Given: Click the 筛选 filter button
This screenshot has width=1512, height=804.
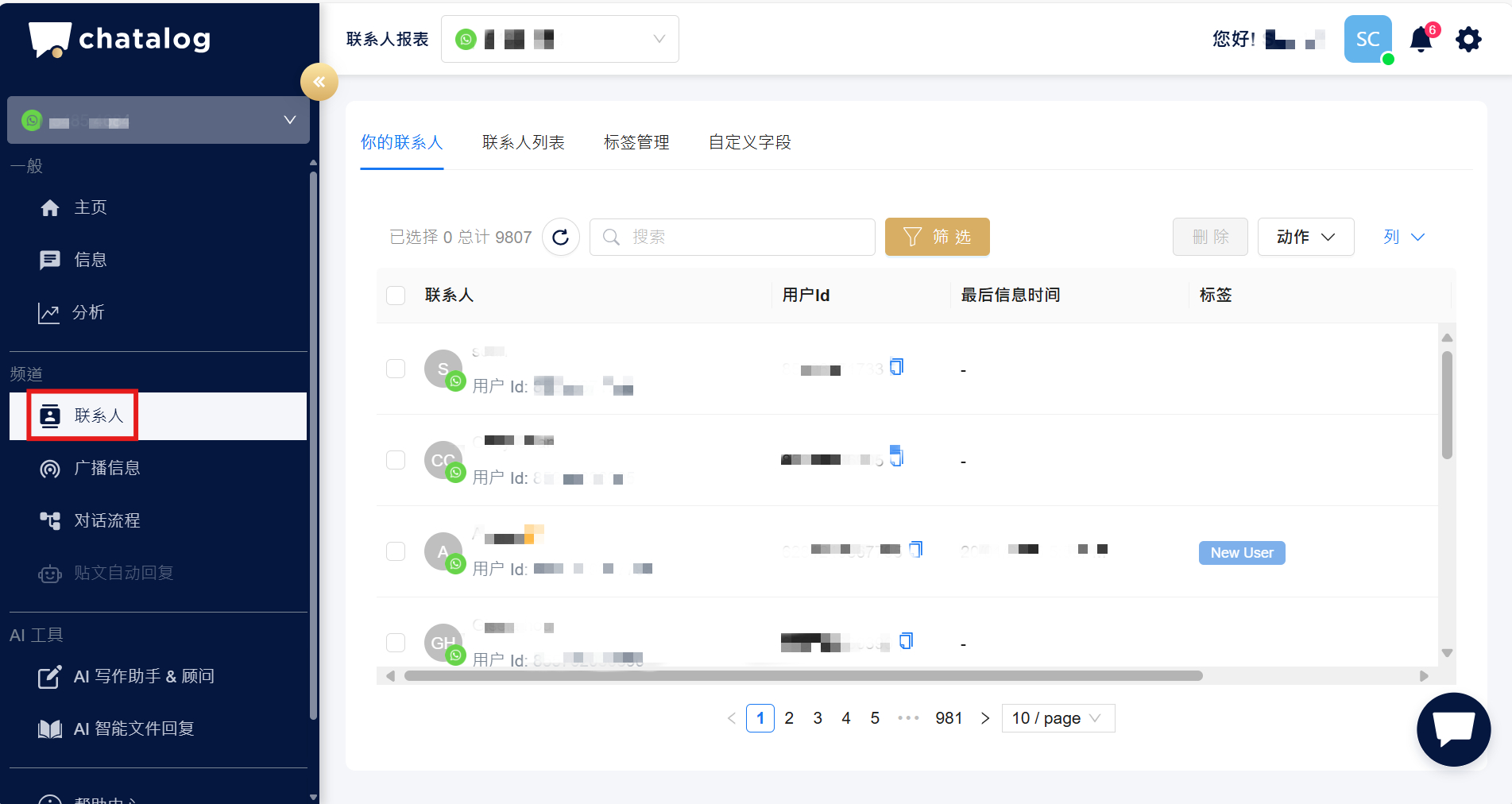Looking at the screenshot, I should [x=937, y=237].
